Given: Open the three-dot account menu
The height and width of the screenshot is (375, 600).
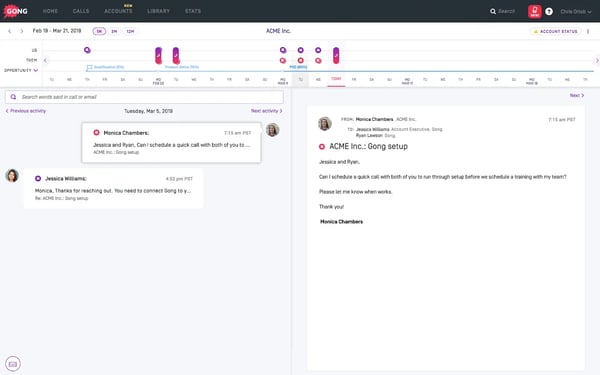Looking at the screenshot, I should click(588, 31).
